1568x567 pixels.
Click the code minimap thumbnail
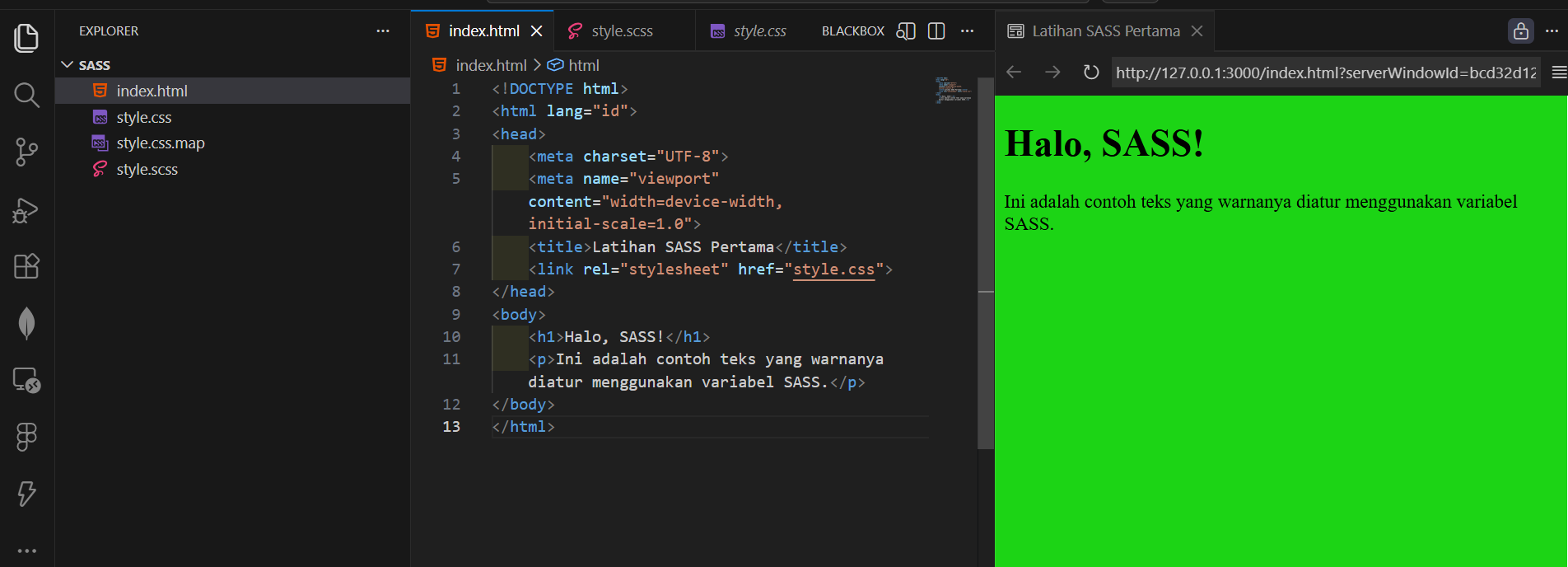953,90
